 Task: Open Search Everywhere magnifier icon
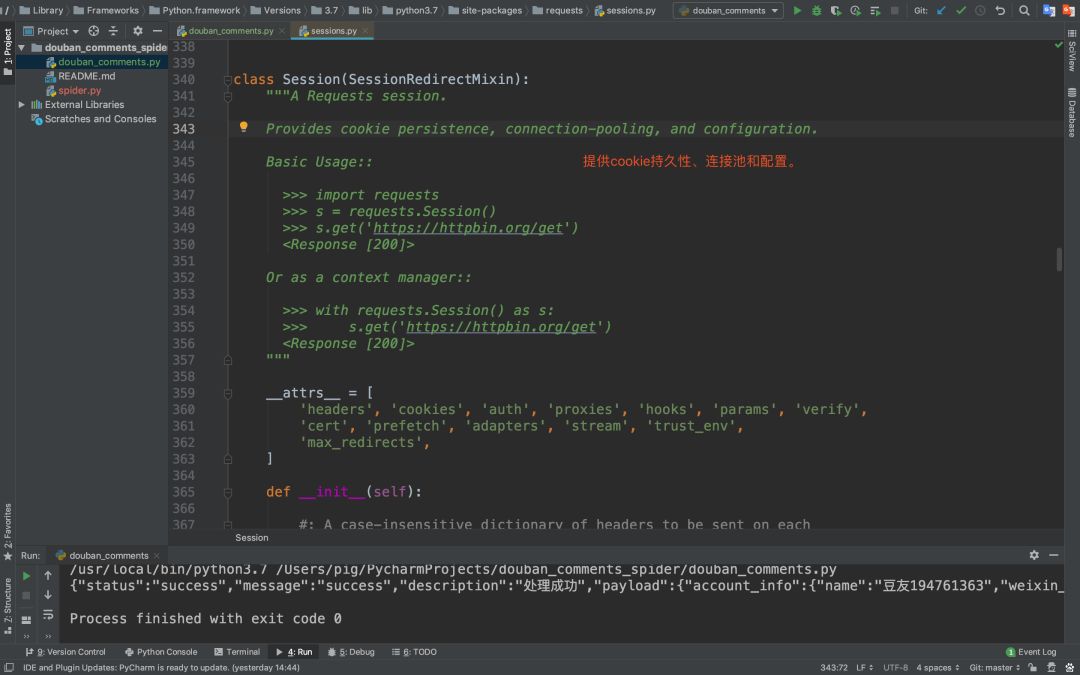[x=1024, y=10]
